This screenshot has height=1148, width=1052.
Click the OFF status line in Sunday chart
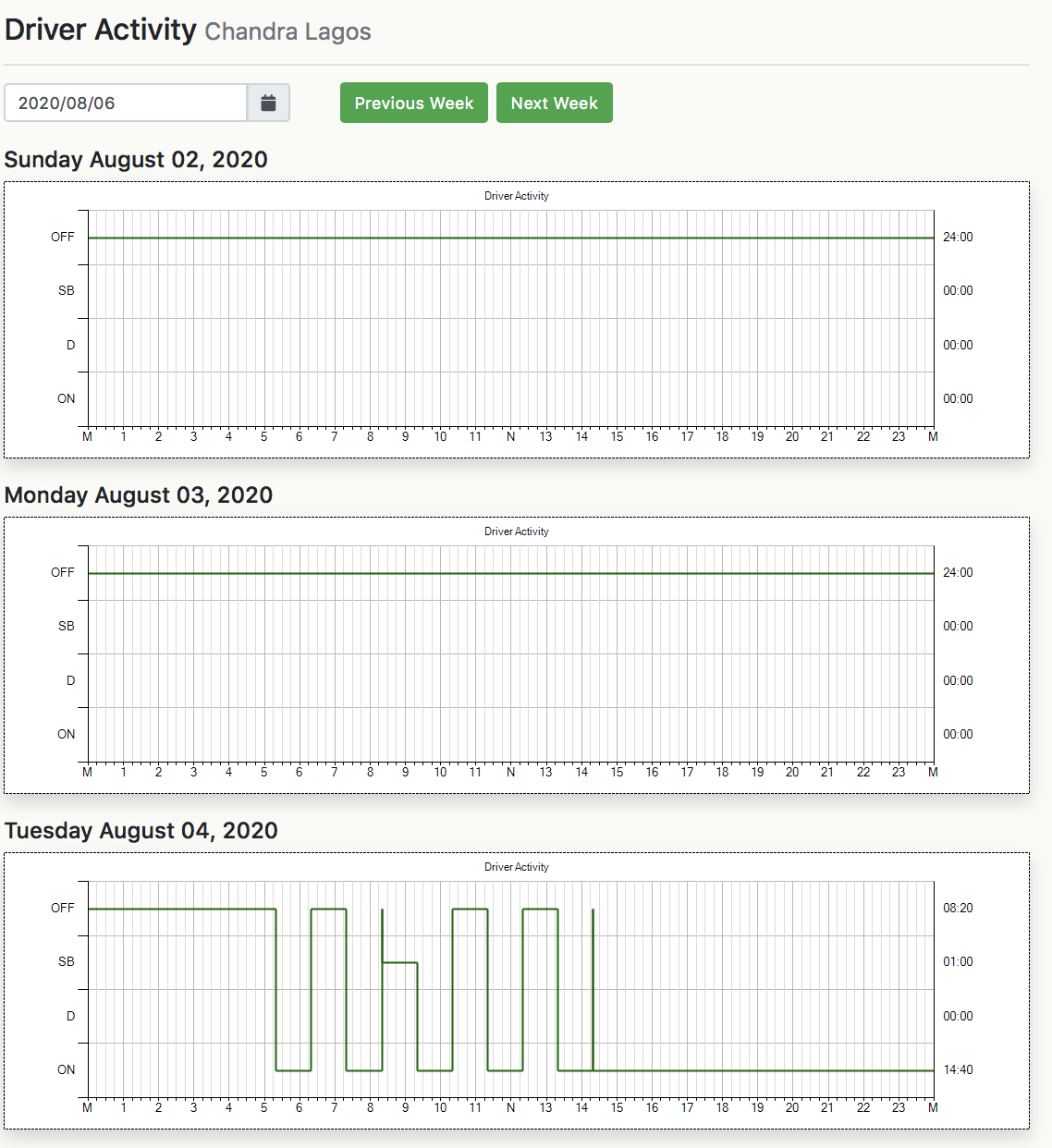(x=511, y=238)
